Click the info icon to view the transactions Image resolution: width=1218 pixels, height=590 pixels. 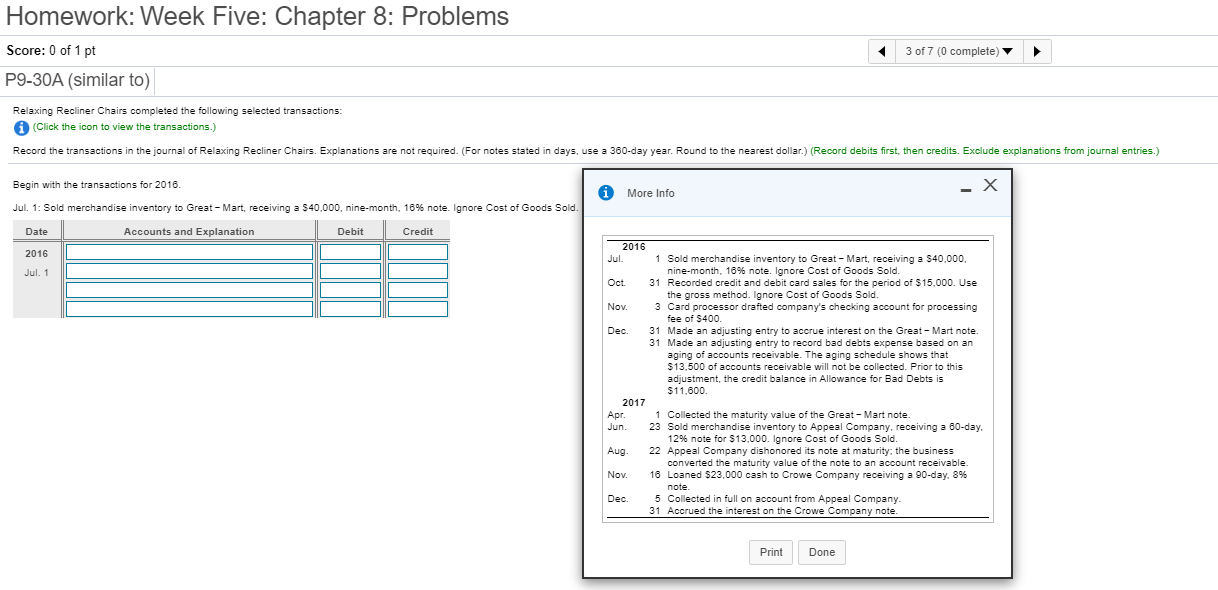(21, 126)
